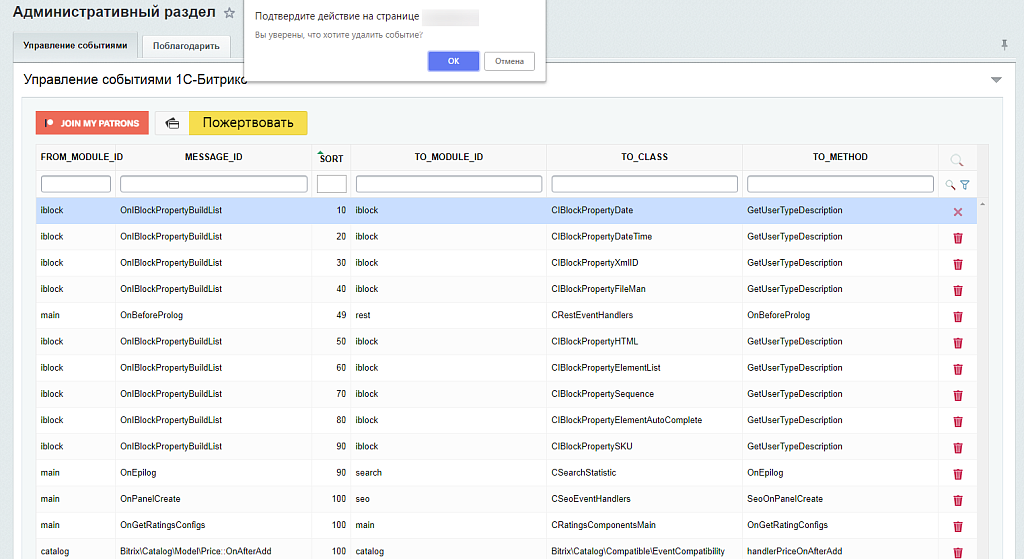Click the JOIN MY PATRONS button

[92, 123]
